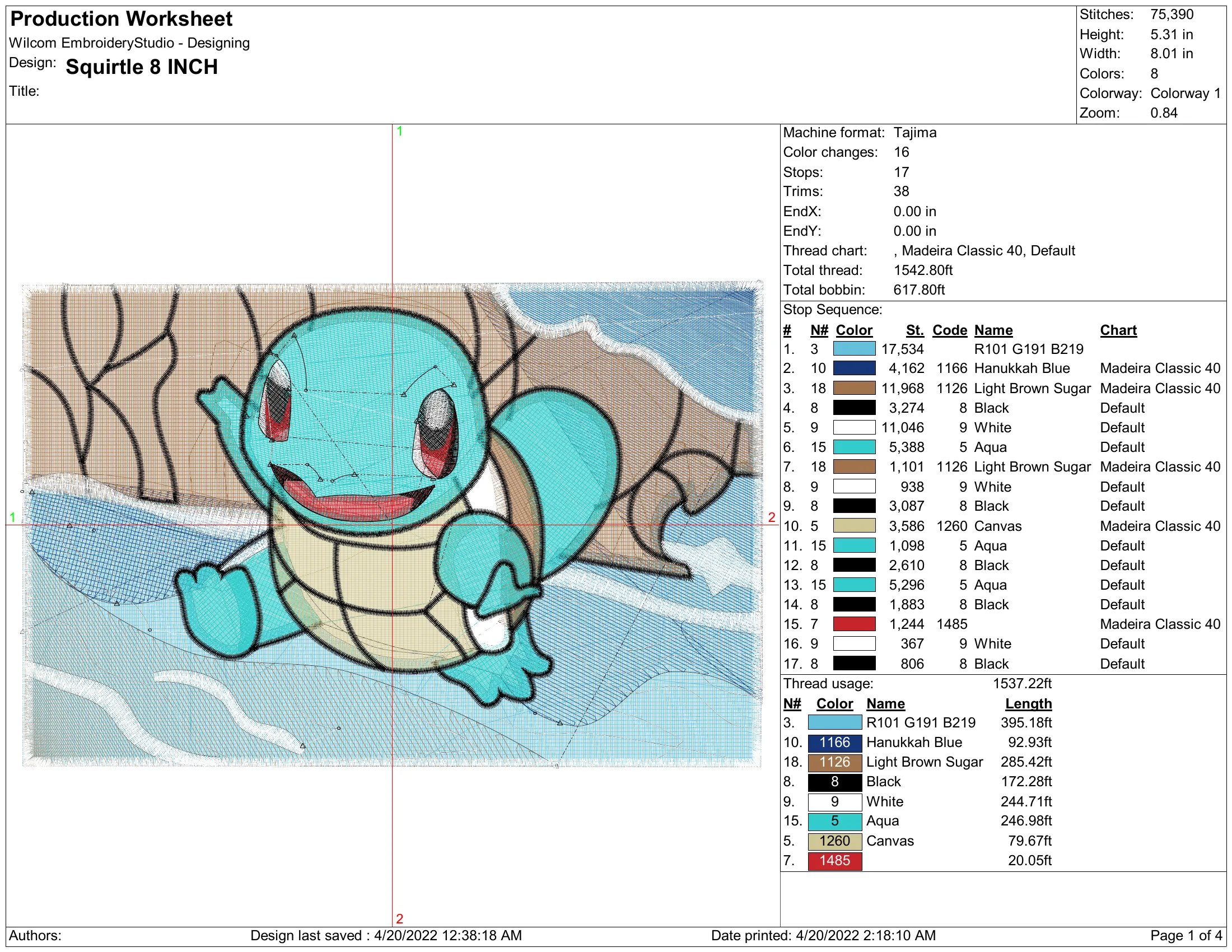Image resolution: width=1232 pixels, height=952 pixels.
Task: Click the Total thread value '1542.80ft'
Action: [923, 270]
